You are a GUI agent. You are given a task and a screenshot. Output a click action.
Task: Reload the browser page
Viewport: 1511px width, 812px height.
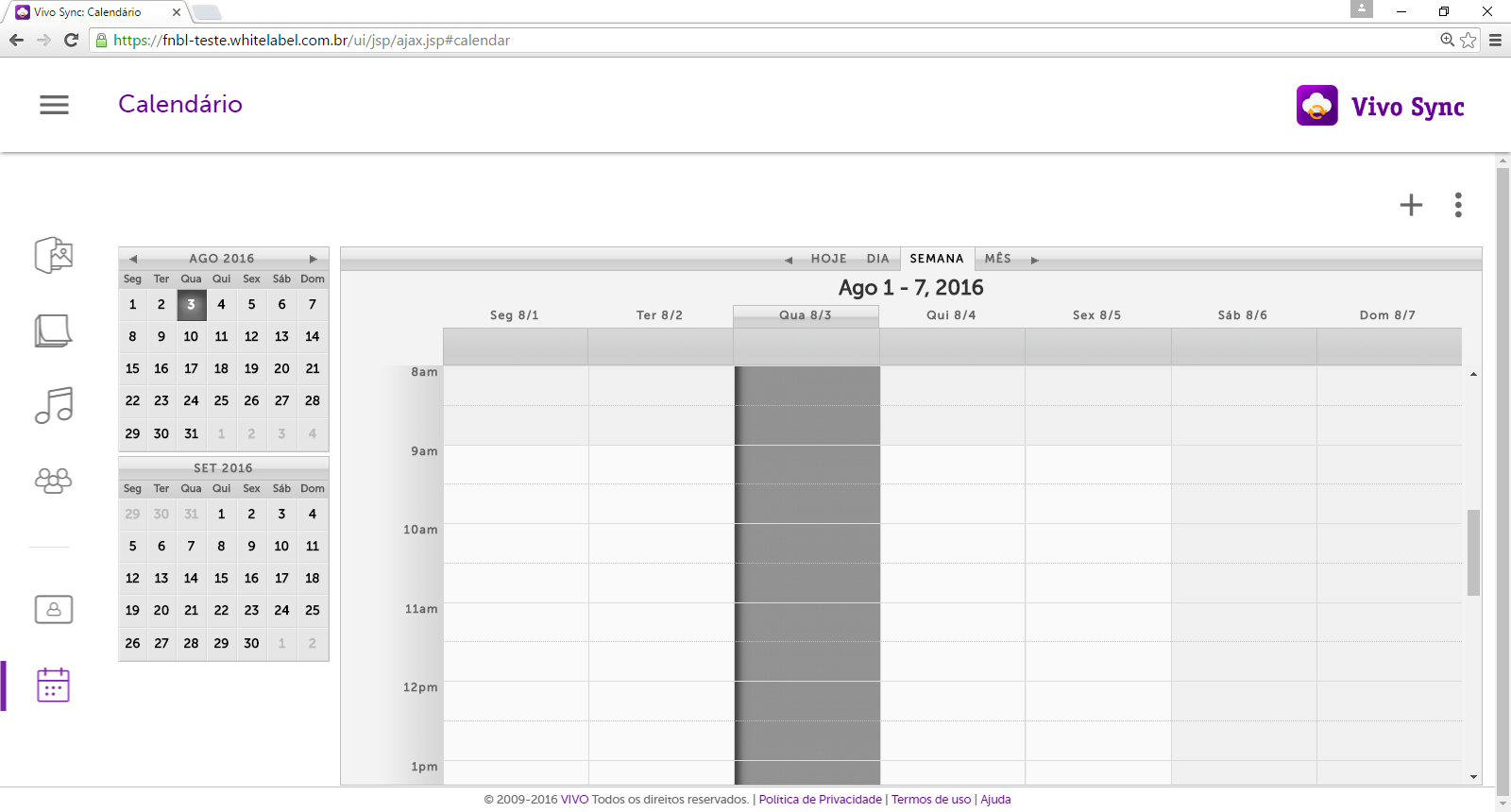pyautogui.click(x=71, y=40)
